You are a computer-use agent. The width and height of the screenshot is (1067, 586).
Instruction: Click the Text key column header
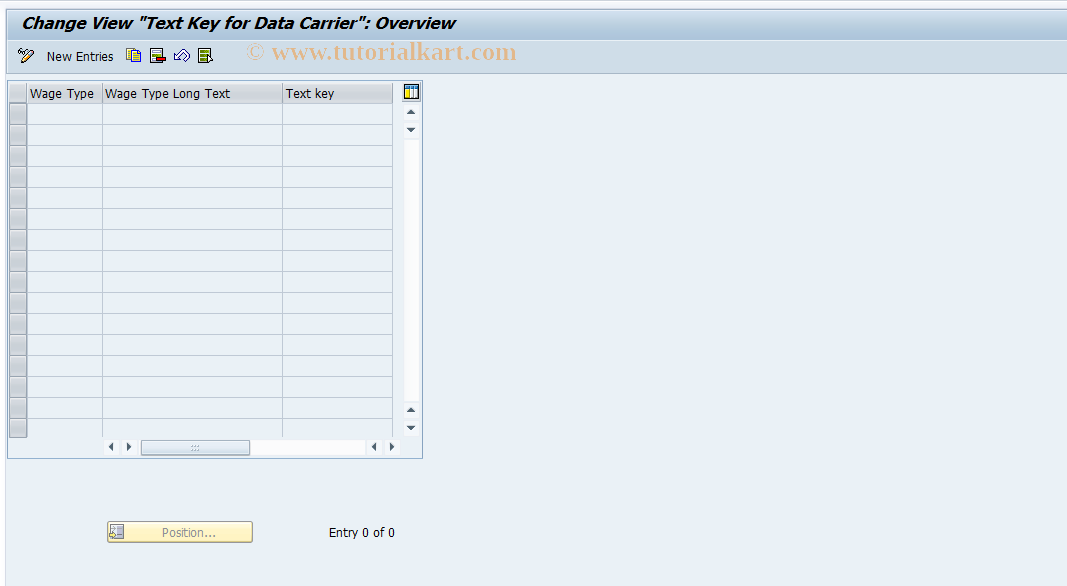click(338, 93)
